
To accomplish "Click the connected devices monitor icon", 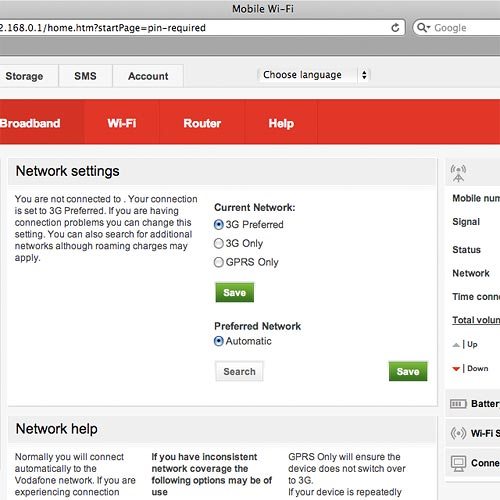I will [458, 463].
